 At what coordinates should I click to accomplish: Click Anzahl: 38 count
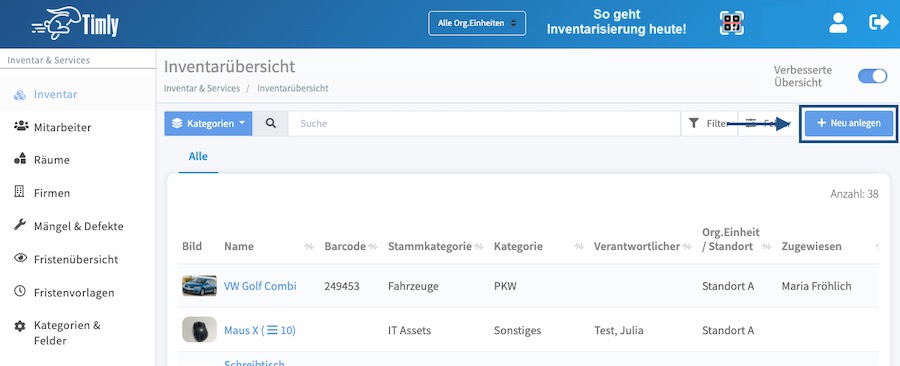click(x=854, y=194)
